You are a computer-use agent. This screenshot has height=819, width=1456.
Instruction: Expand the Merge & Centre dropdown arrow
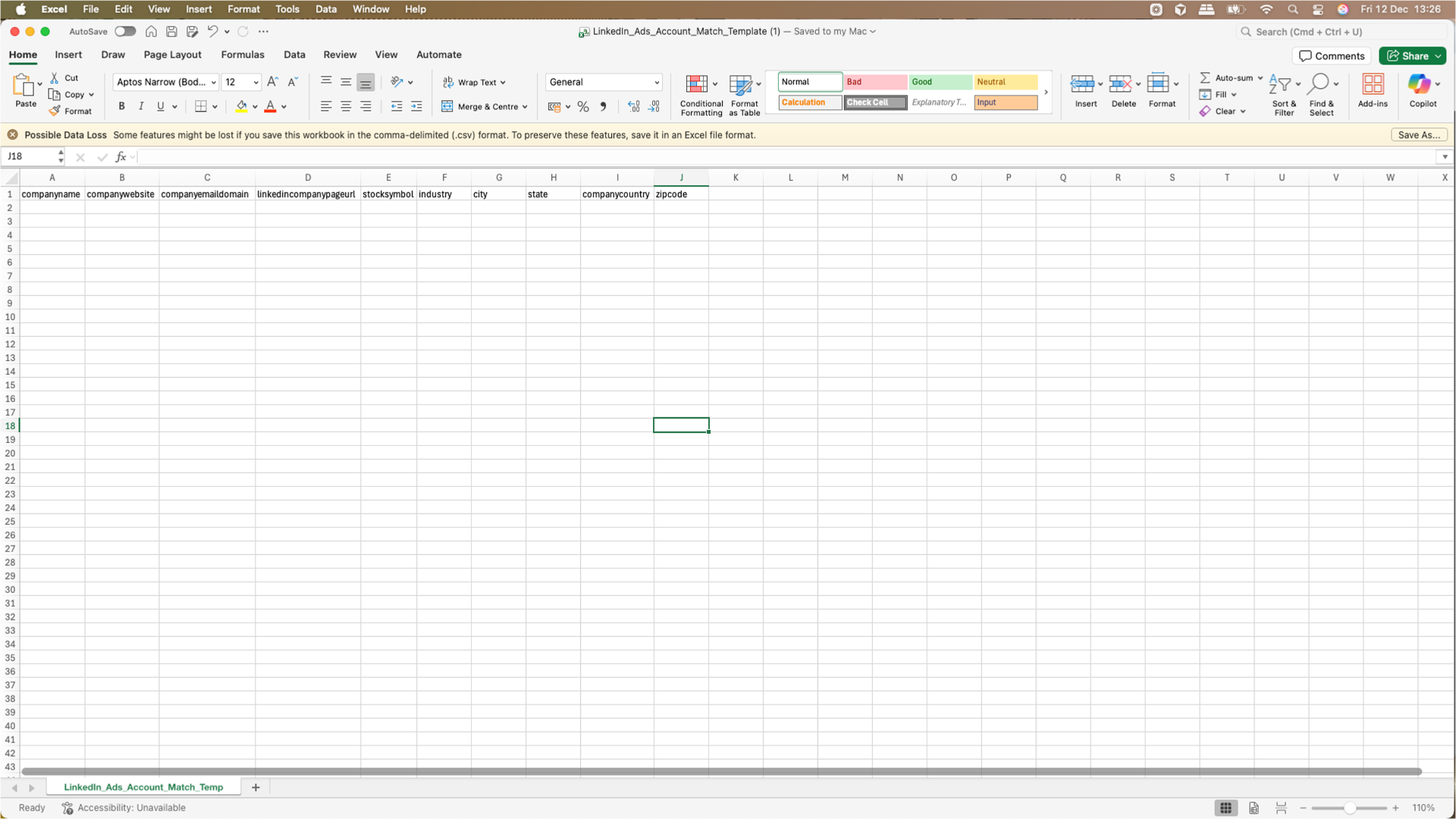click(x=525, y=107)
